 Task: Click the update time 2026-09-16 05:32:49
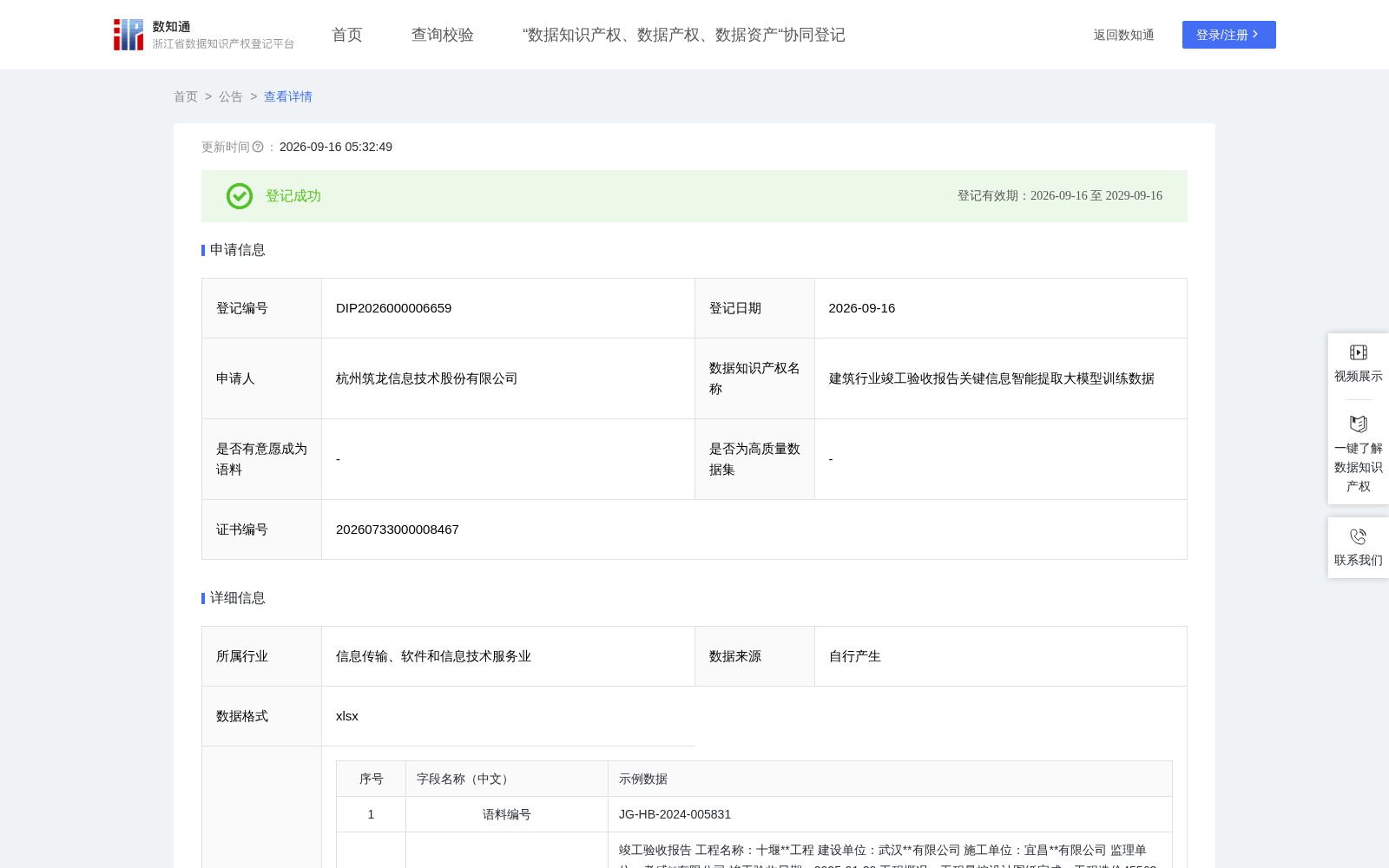point(336,147)
